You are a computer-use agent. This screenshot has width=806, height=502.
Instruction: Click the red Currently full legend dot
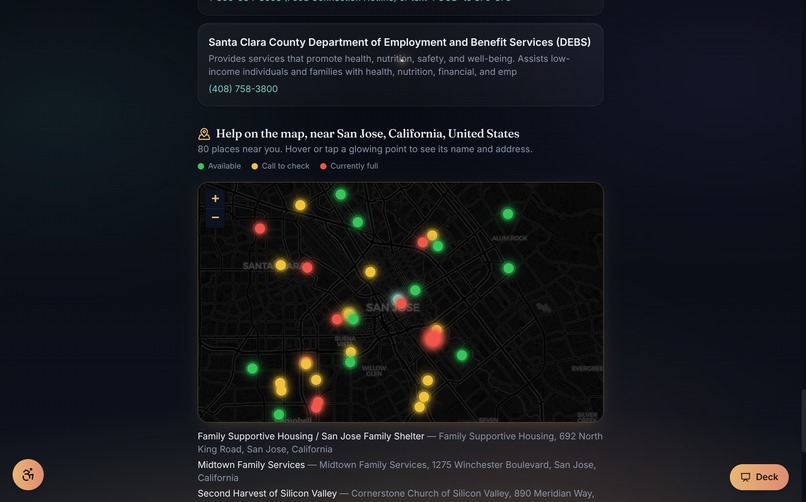tap(323, 166)
